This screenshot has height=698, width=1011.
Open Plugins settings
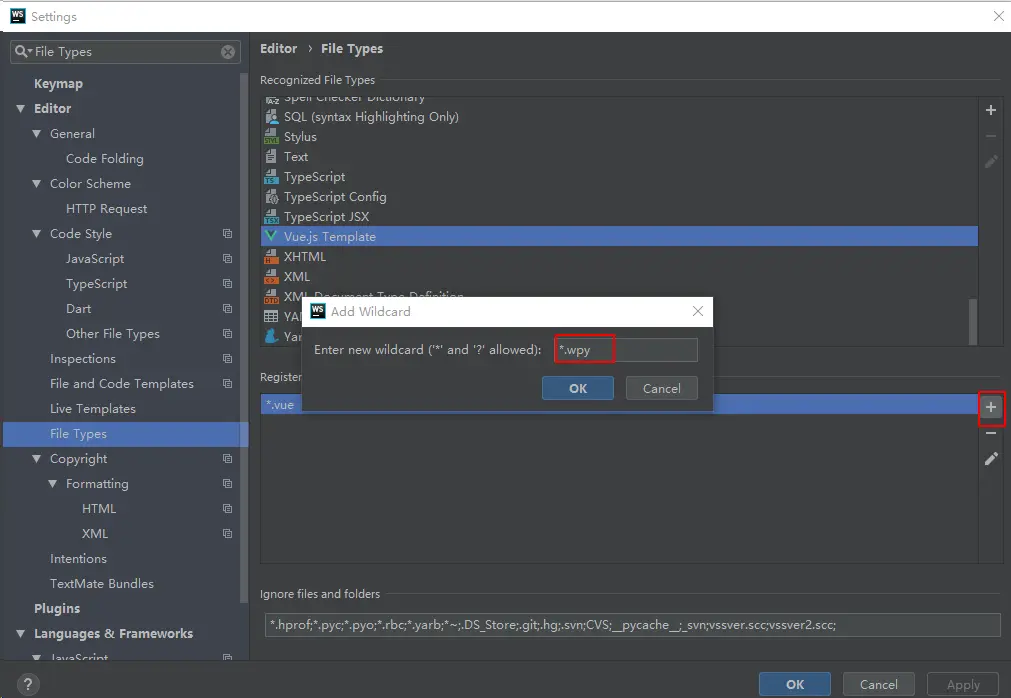click(57, 608)
